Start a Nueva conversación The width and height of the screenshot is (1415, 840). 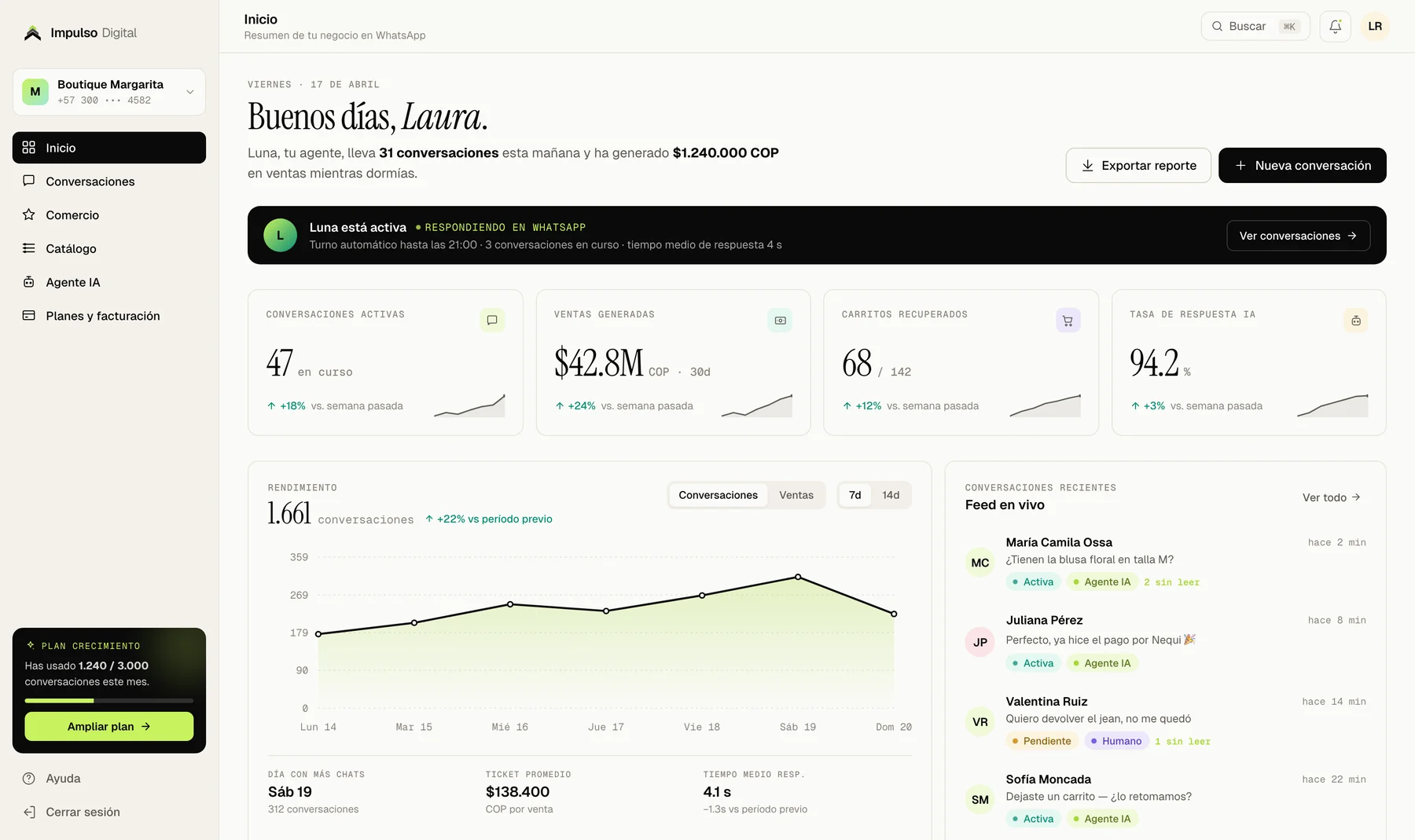pos(1303,166)
